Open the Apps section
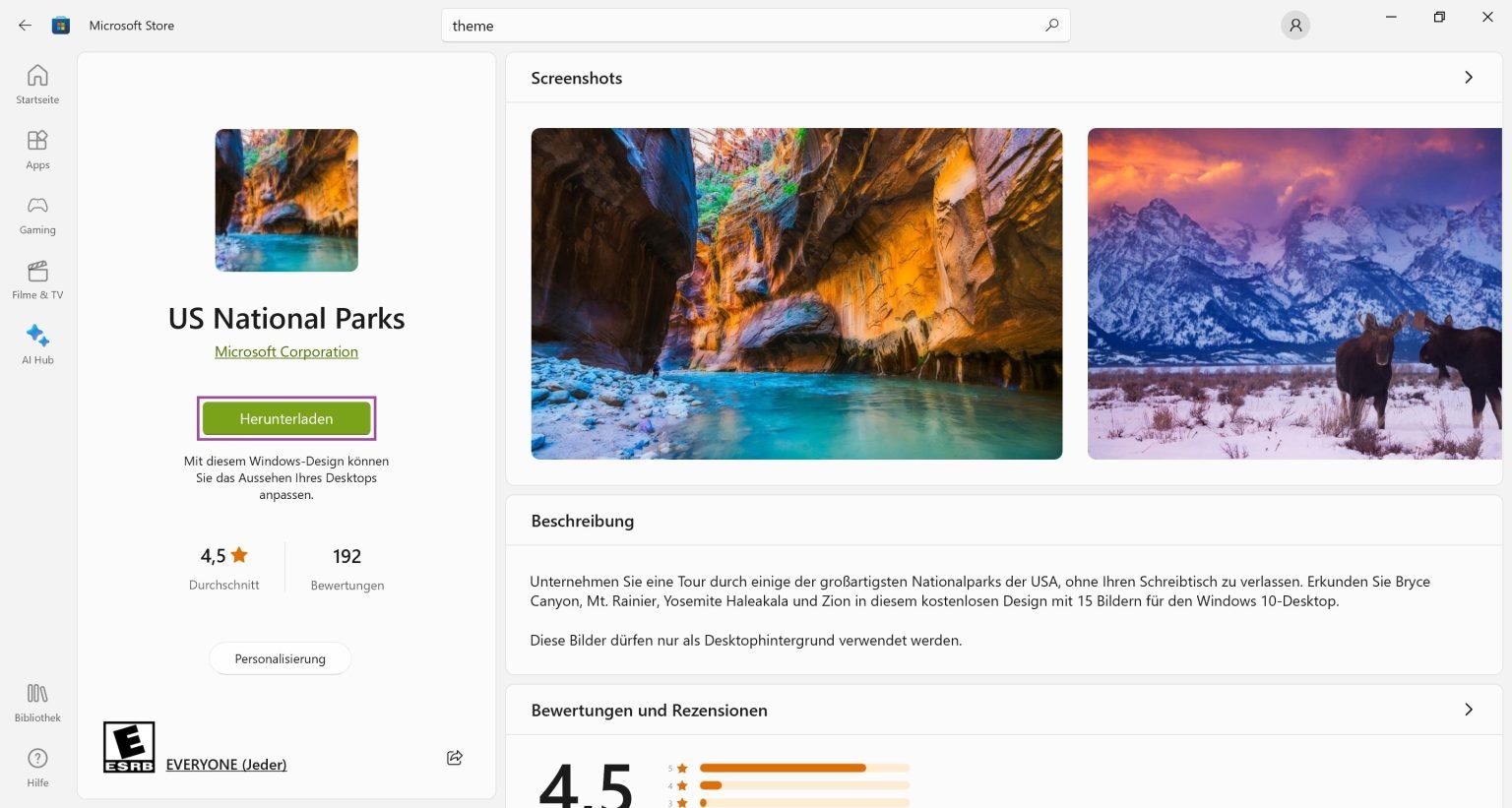The height and width of the screenshot is (808, 1512). pyautogui.click(x=36, y=150)
